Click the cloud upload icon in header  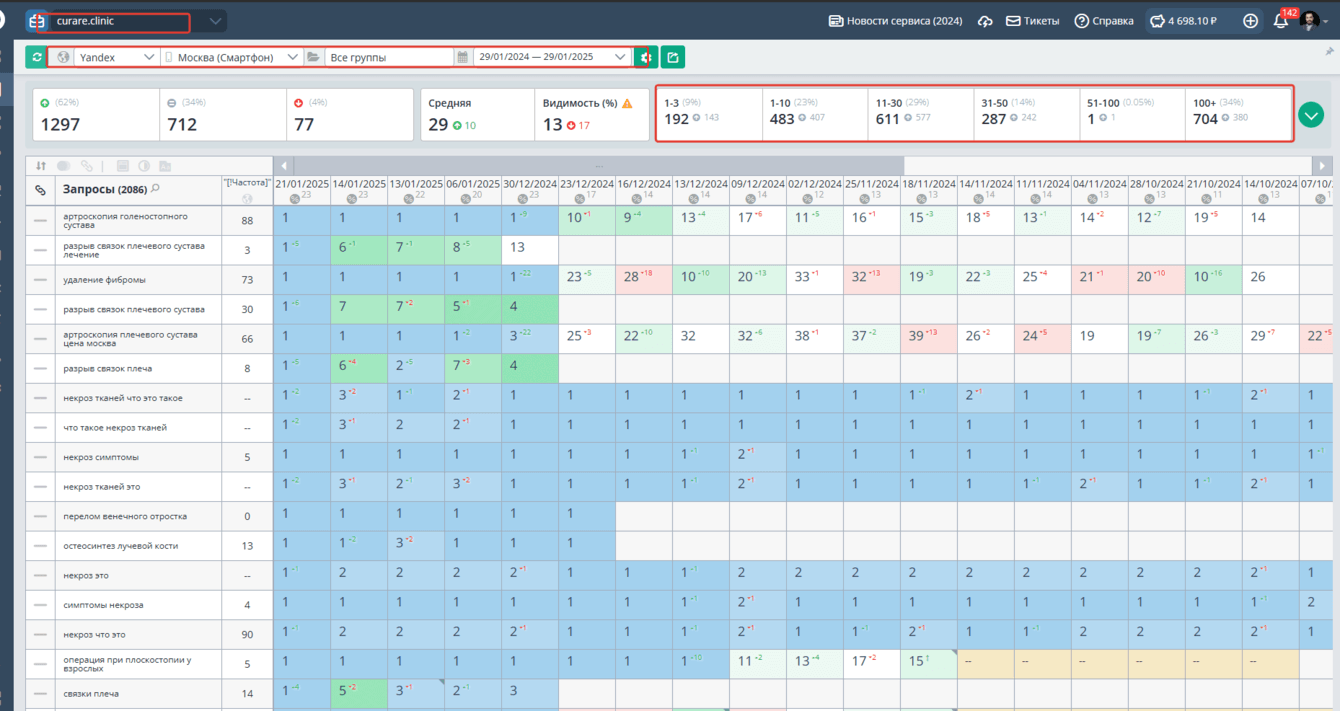coord(985,21)
